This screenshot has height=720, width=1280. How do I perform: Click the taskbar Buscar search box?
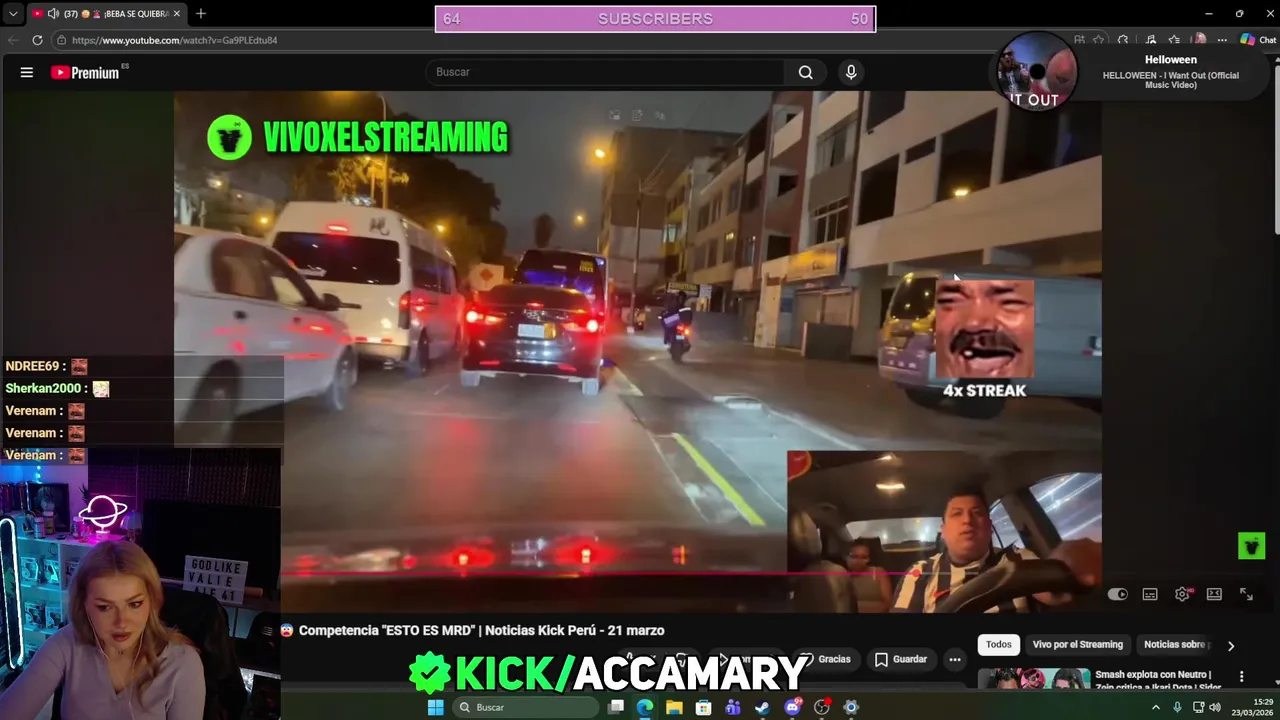pos(526,707)
